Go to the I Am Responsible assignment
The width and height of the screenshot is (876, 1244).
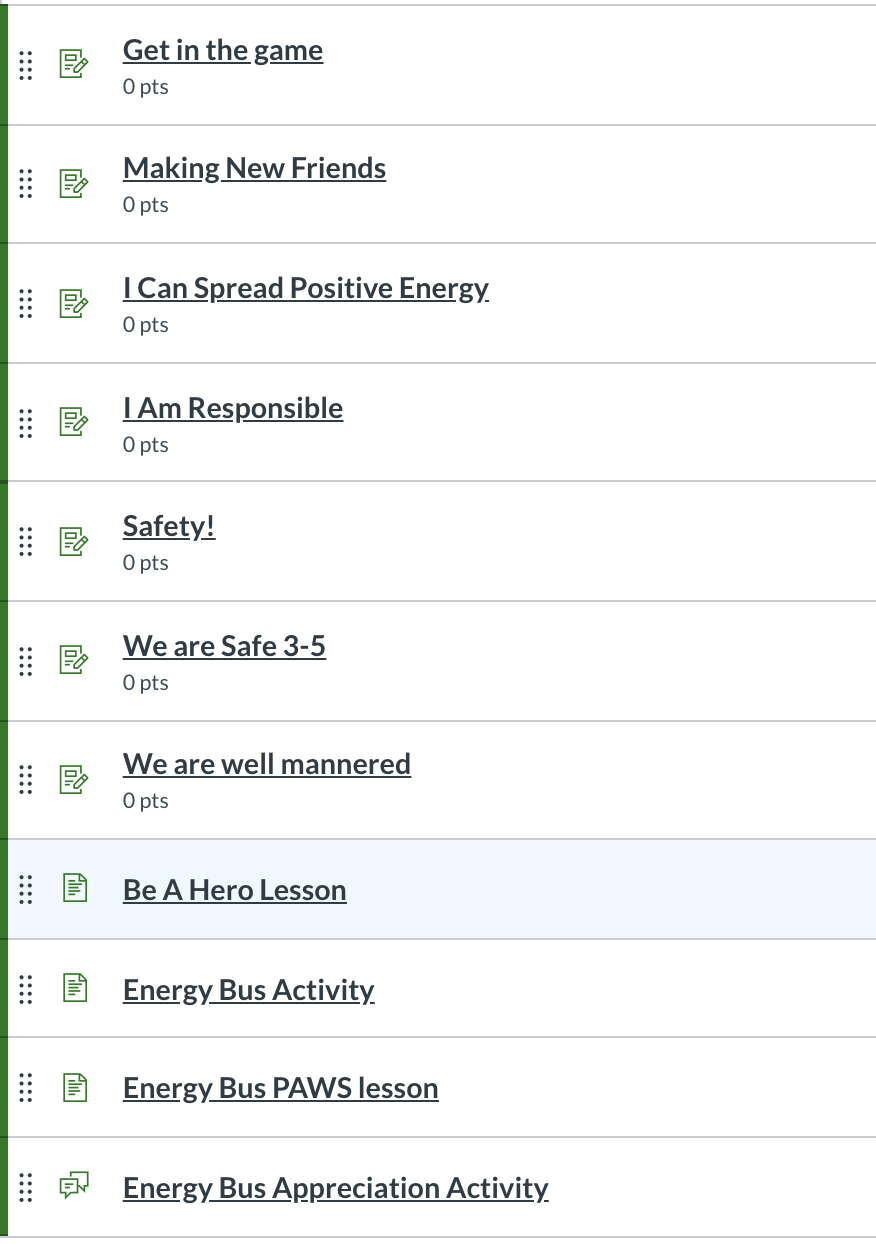(x=232, y=408)
